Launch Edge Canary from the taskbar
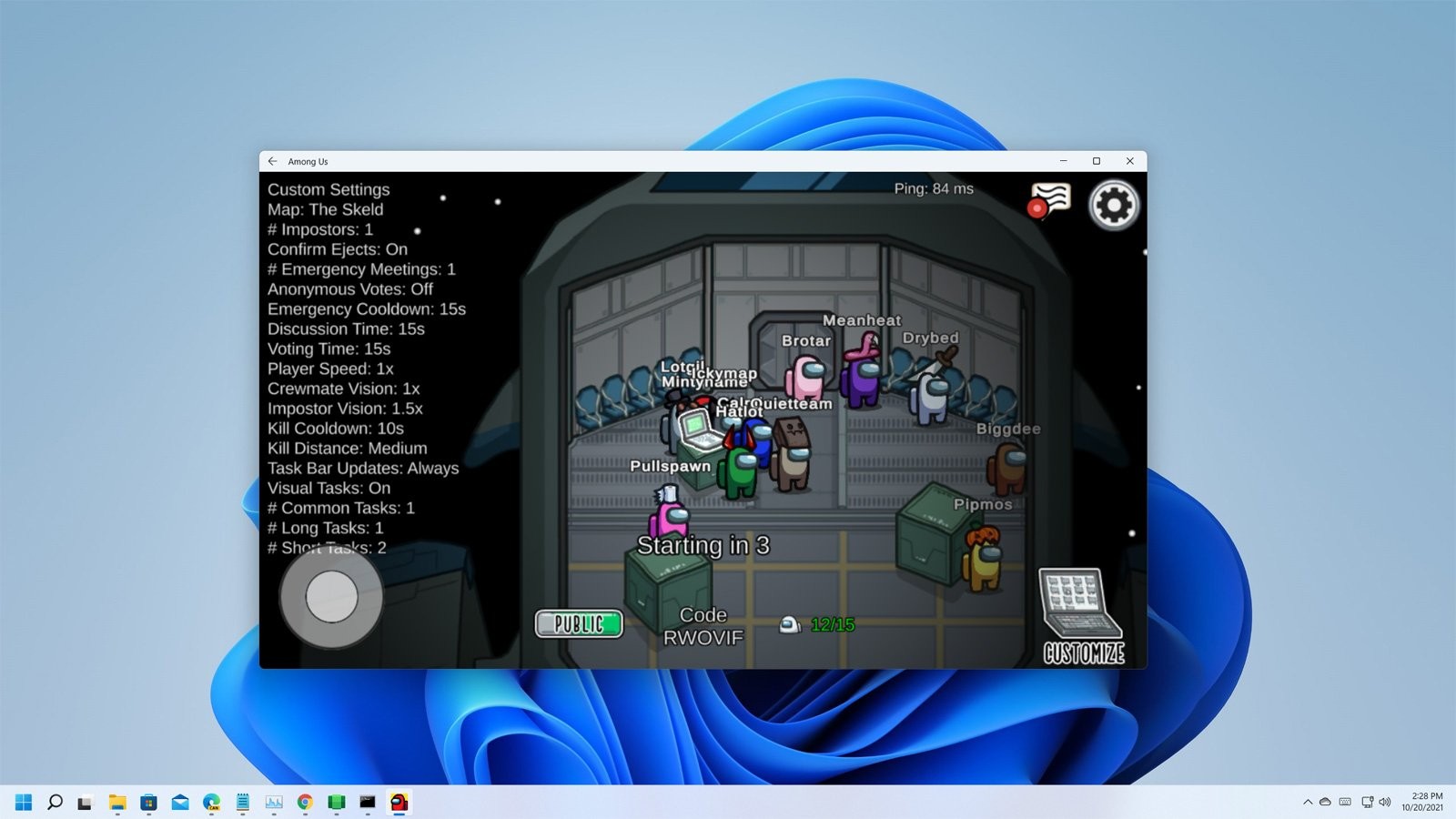Viewport: 1456px width, 819px height. click(x=211, y=802)
